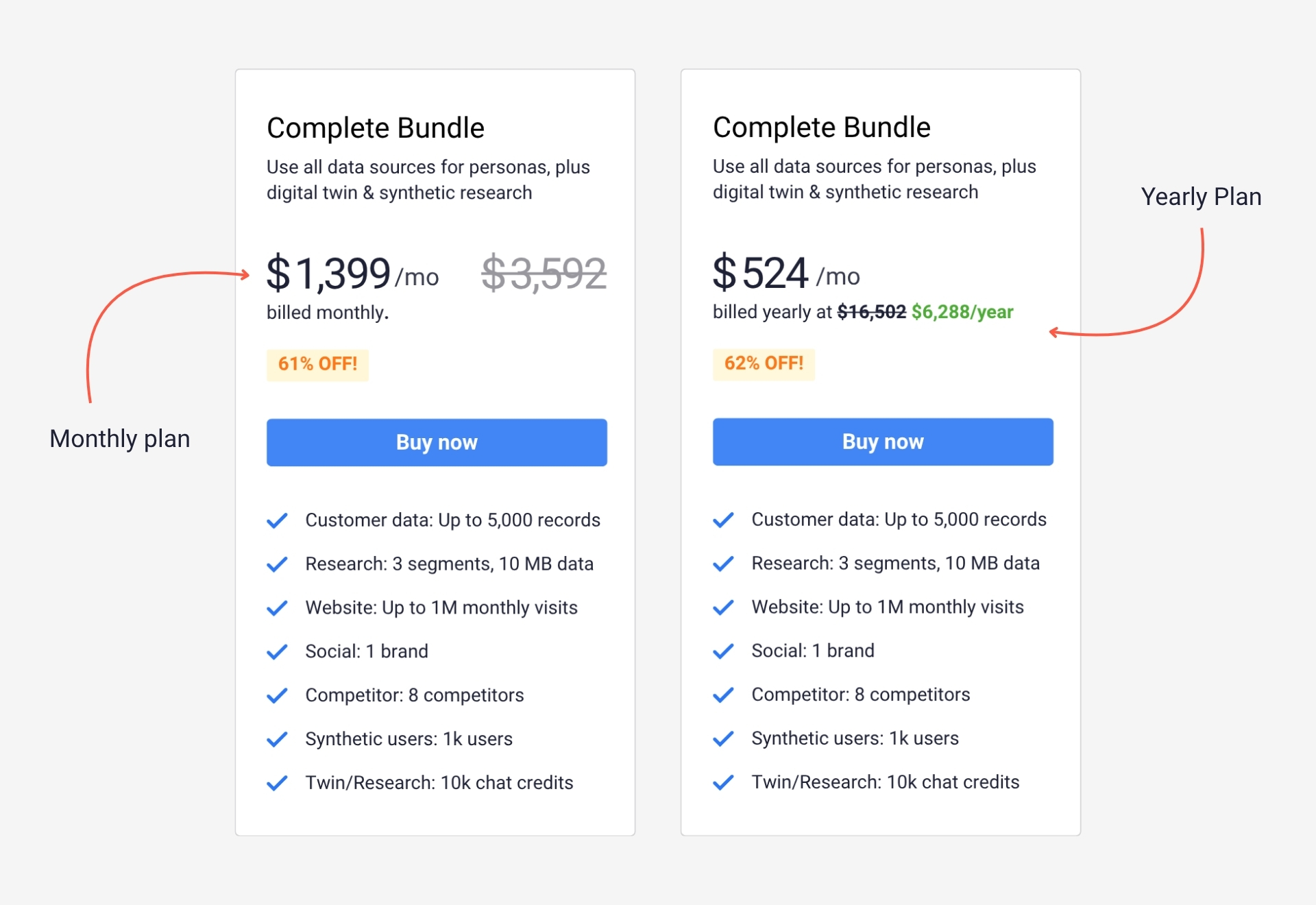
Task: Click the Monthly plan annotation label
Action: click(120, 439)
